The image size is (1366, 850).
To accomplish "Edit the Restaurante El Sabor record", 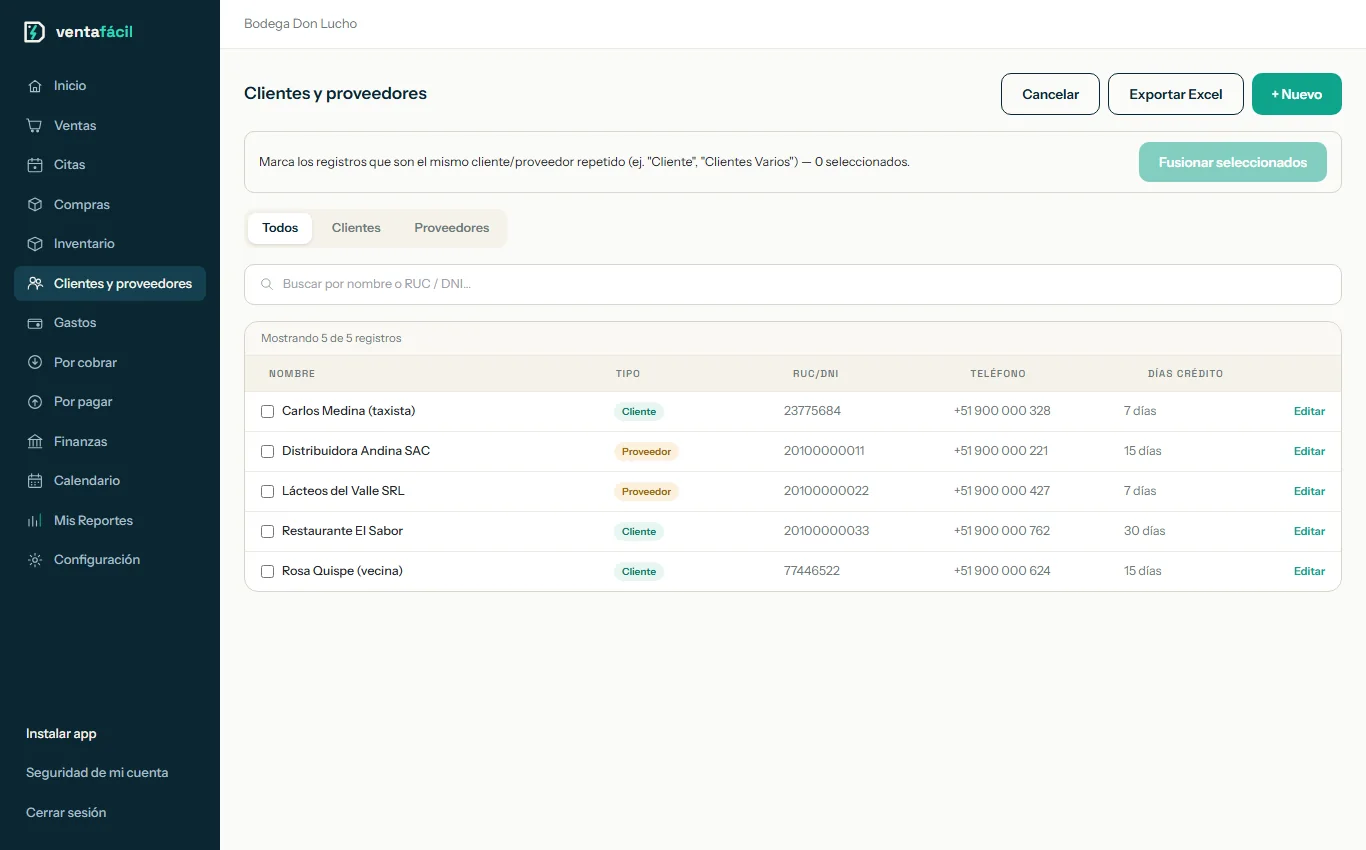I will point(1309,531).
